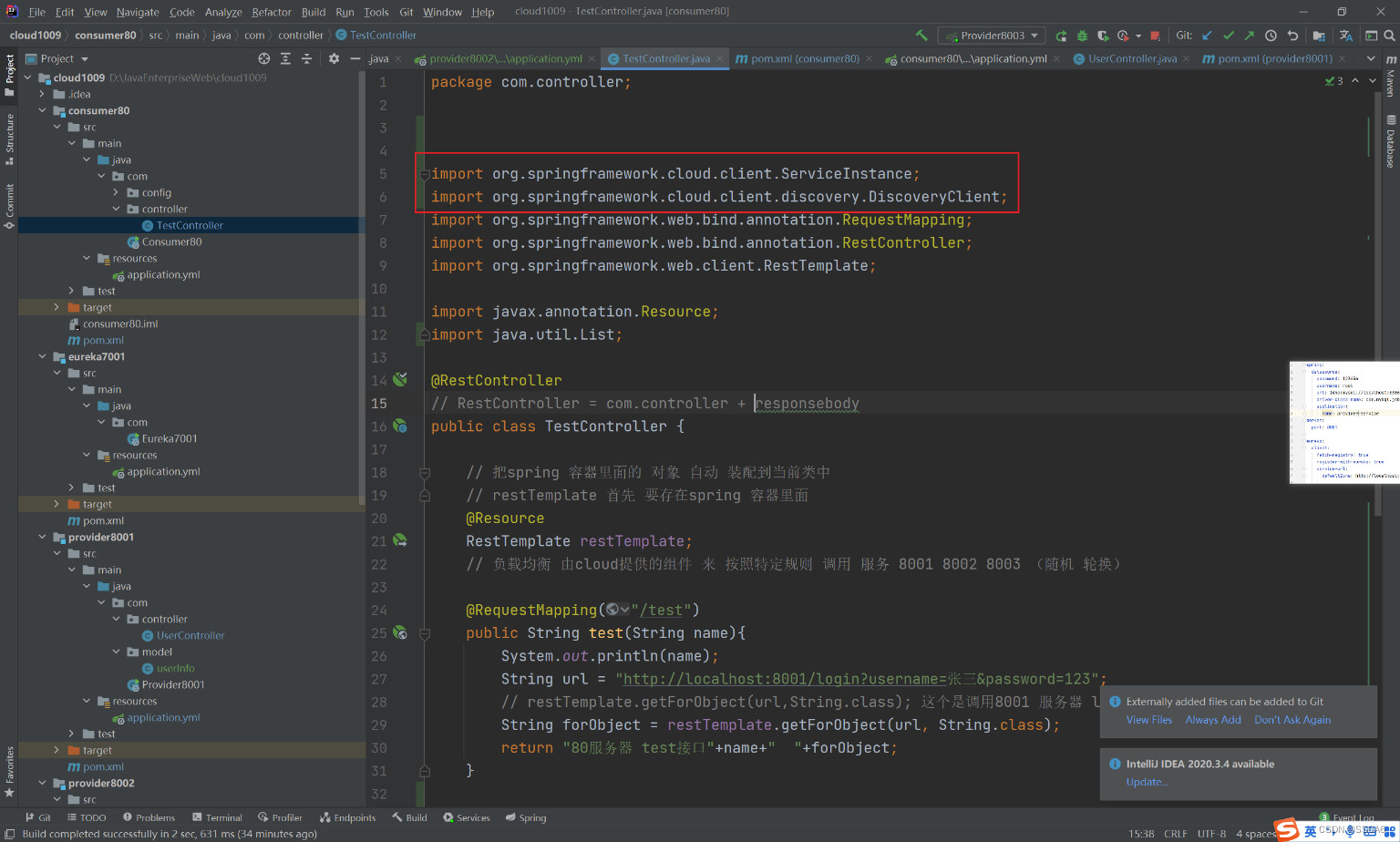Click the Profiler run icon in toolbar

[1123, 36]
